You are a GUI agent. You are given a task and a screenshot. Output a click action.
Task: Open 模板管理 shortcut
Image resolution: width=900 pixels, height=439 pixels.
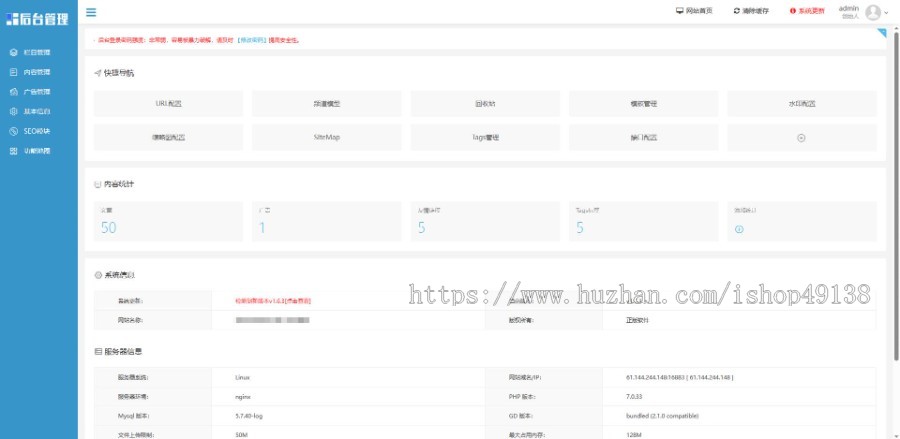[x=643, y=104]
